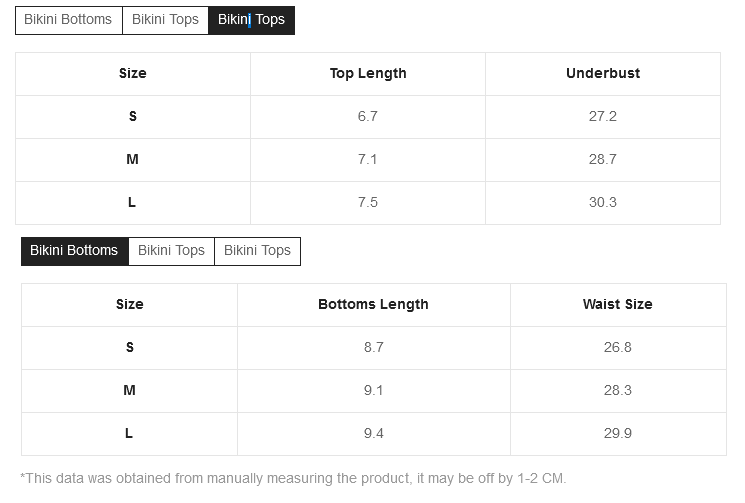Open middle Bikini Tops tab above Bottoms Length table
The width and height of the screenshot is (745, 503).
[x=172, y=251]
